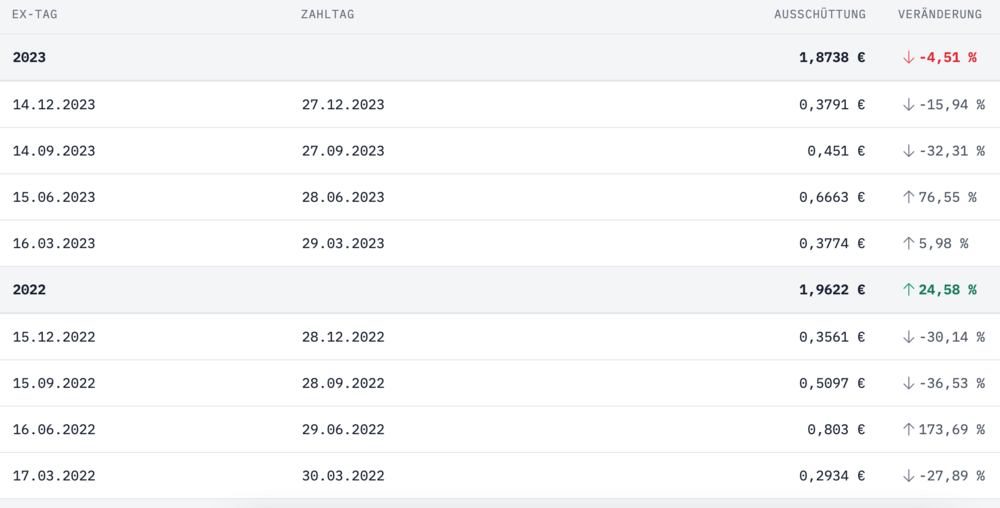Collapse the 2023 year group row
This screenshot has width=1000, height=508.
[29, 58]
